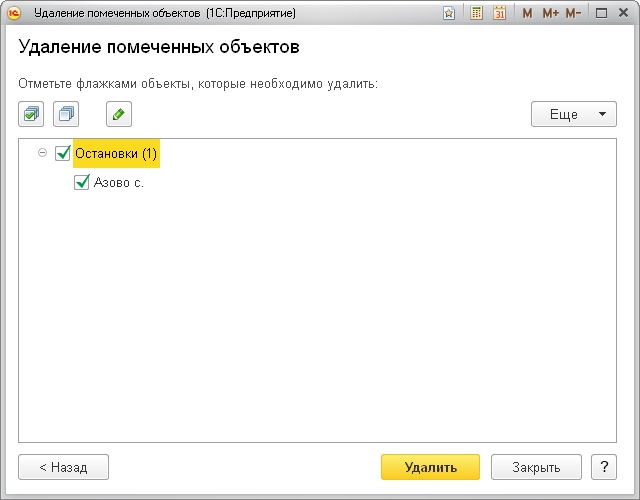Open the Еще dropdown menu
The height and width of the screenshot is (500, 640).
pos(573,114)
